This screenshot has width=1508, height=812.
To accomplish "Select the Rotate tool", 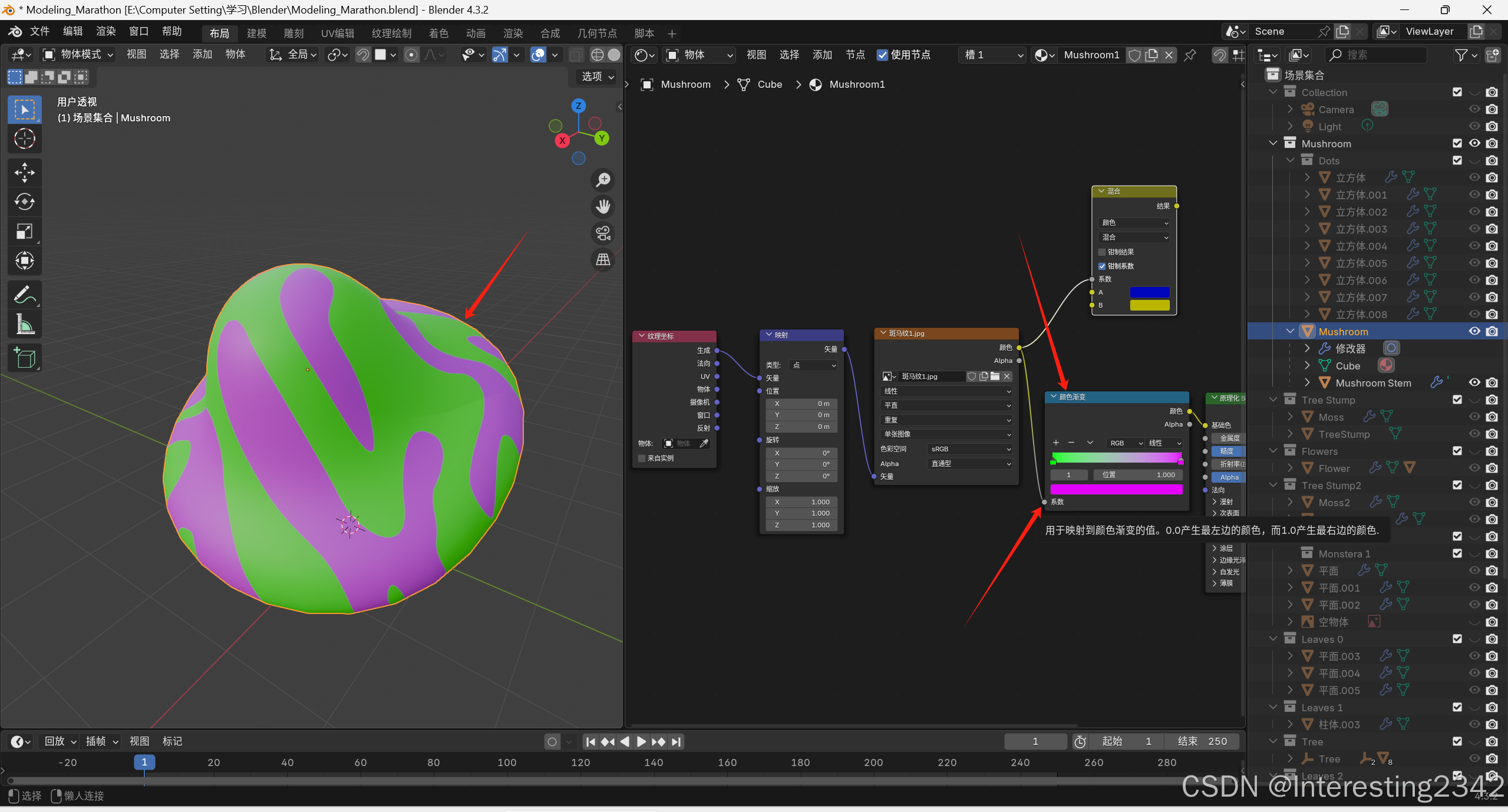I will point(24,202).
